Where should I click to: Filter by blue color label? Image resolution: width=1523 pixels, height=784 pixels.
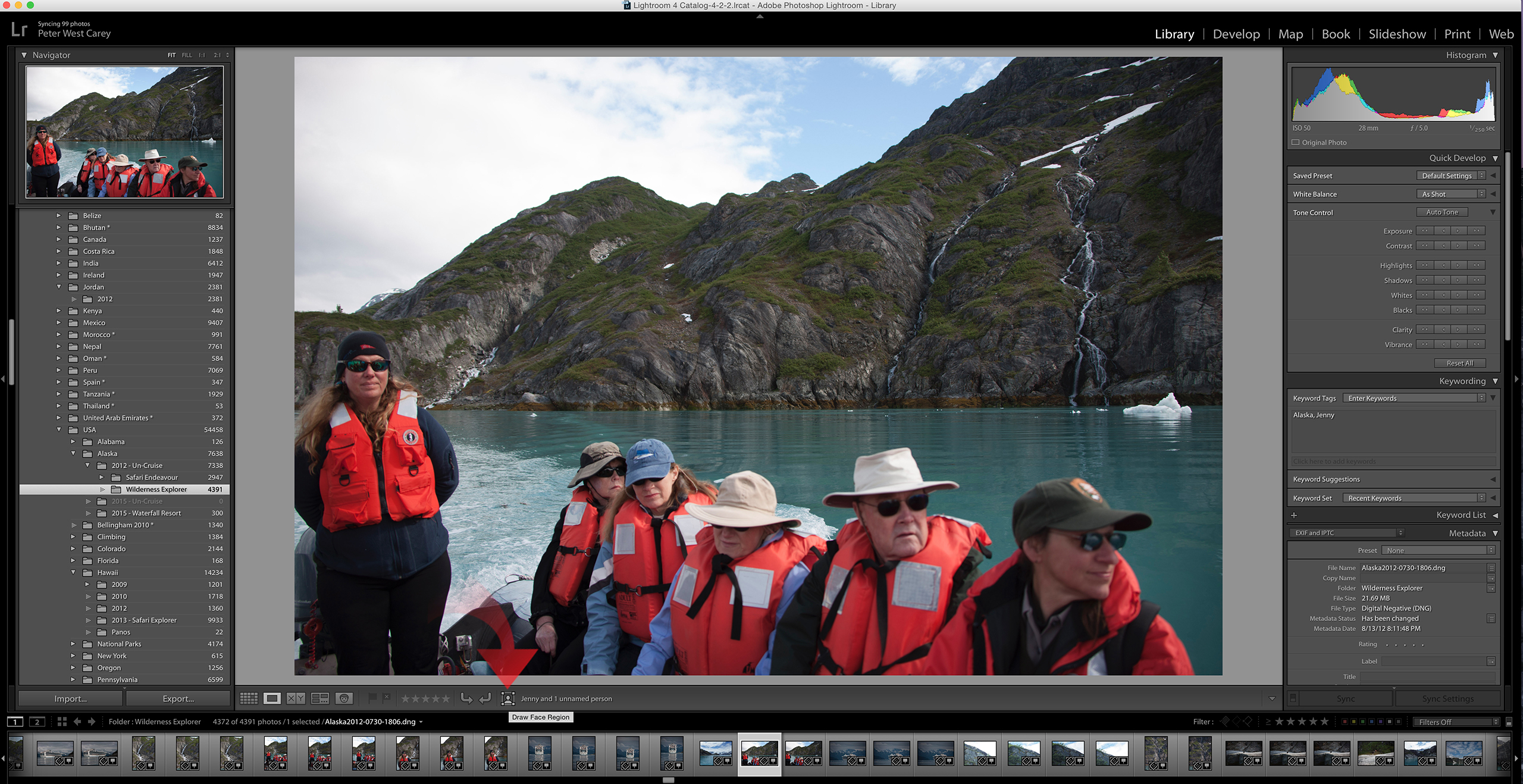1372,722
